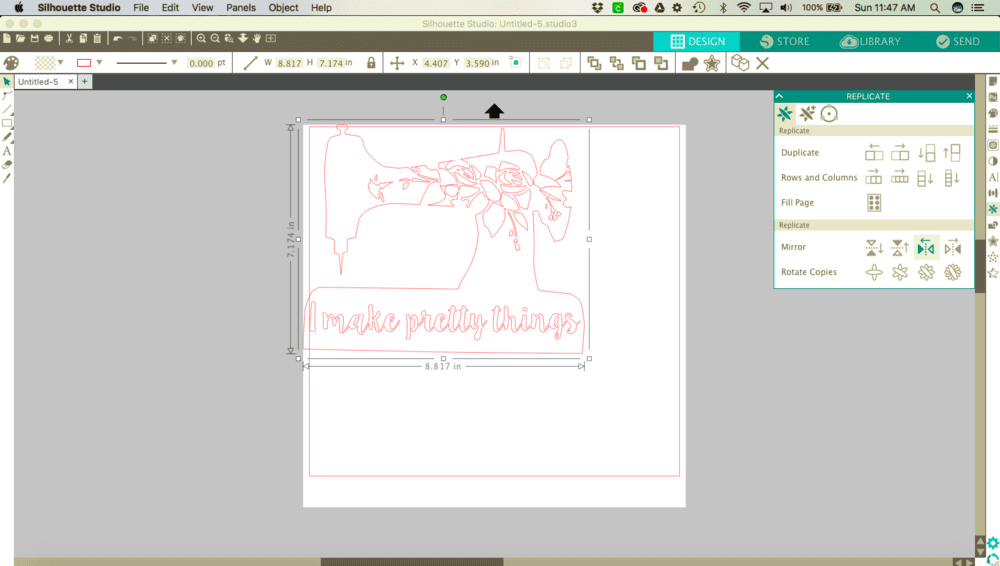Image resolution: width=1000 pixels, height=566 pixels.
Task: Switch to the Library tab
Action: click(870, 41)
